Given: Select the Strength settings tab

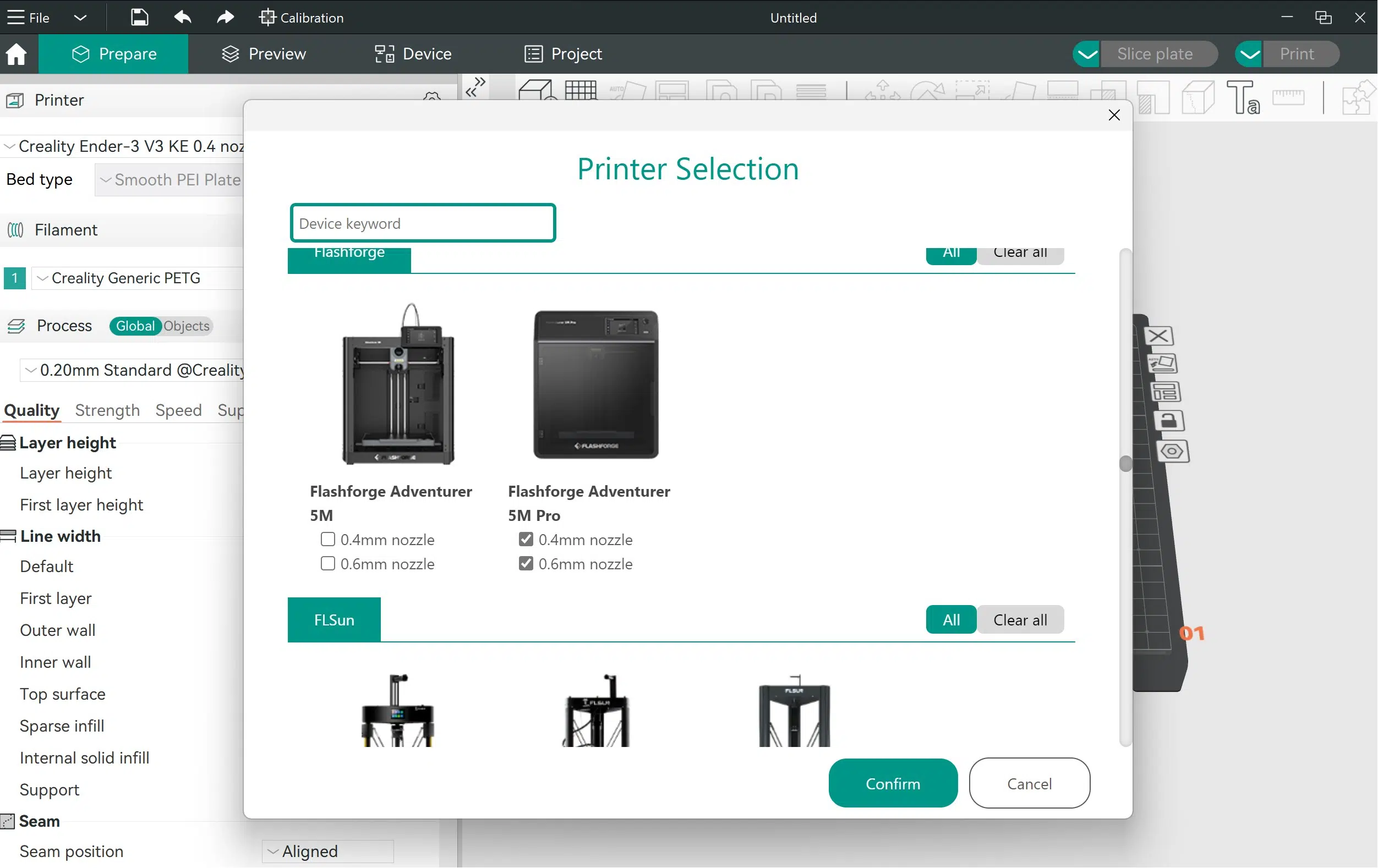Looking at the screenshot, I should pyautogui.click(x=107, y=410).
